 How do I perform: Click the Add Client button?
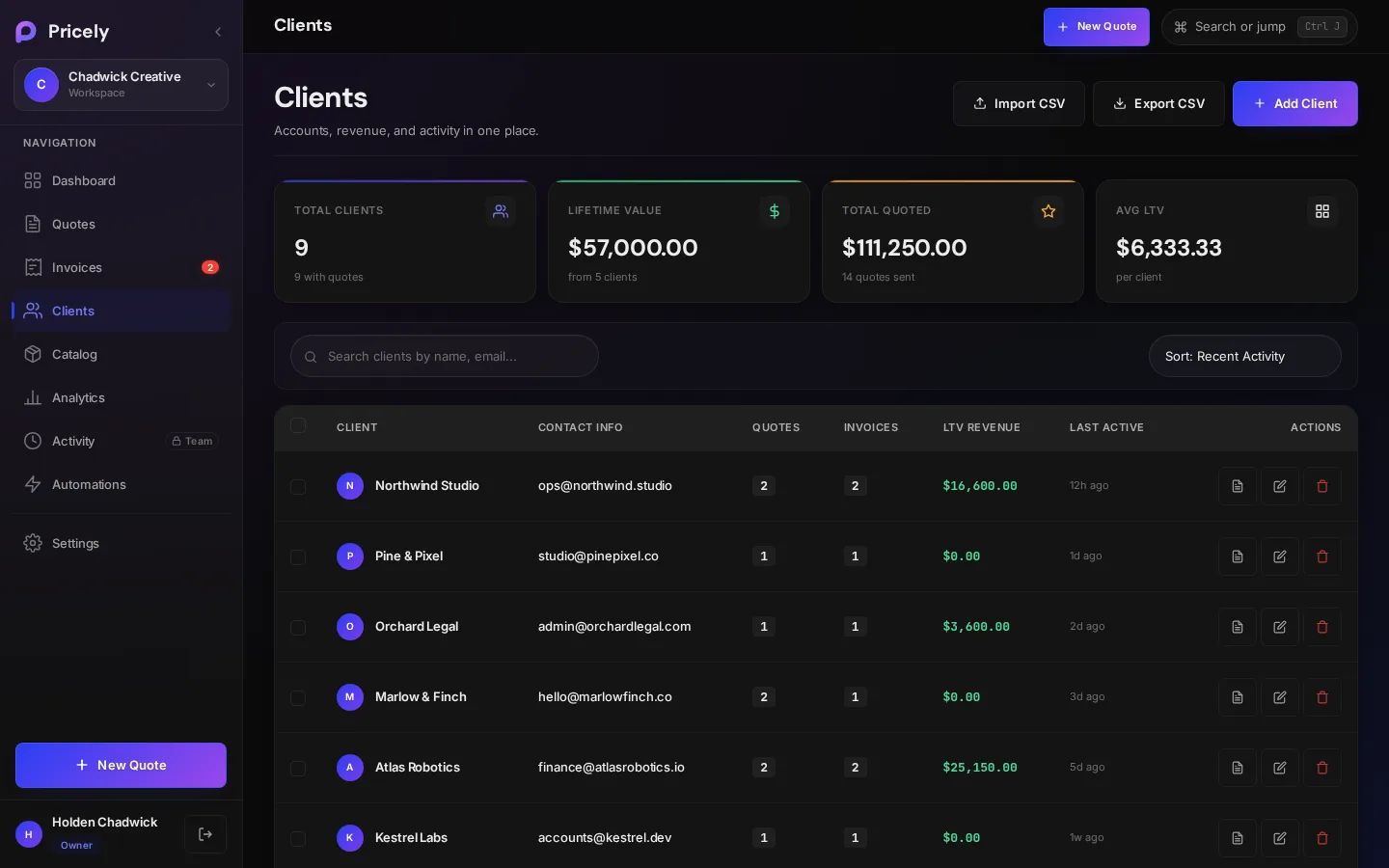pos(1294,103)
